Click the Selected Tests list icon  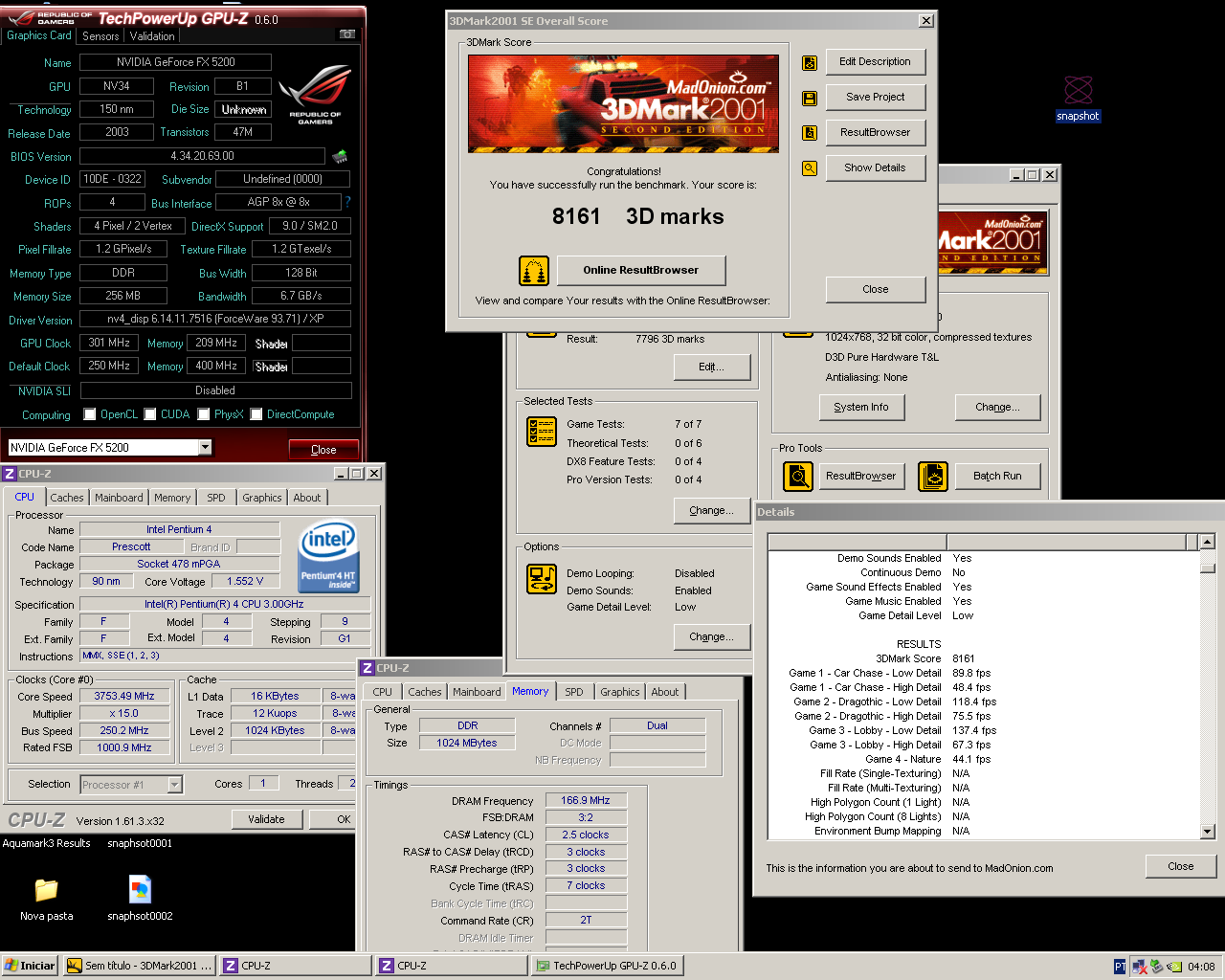542,432
